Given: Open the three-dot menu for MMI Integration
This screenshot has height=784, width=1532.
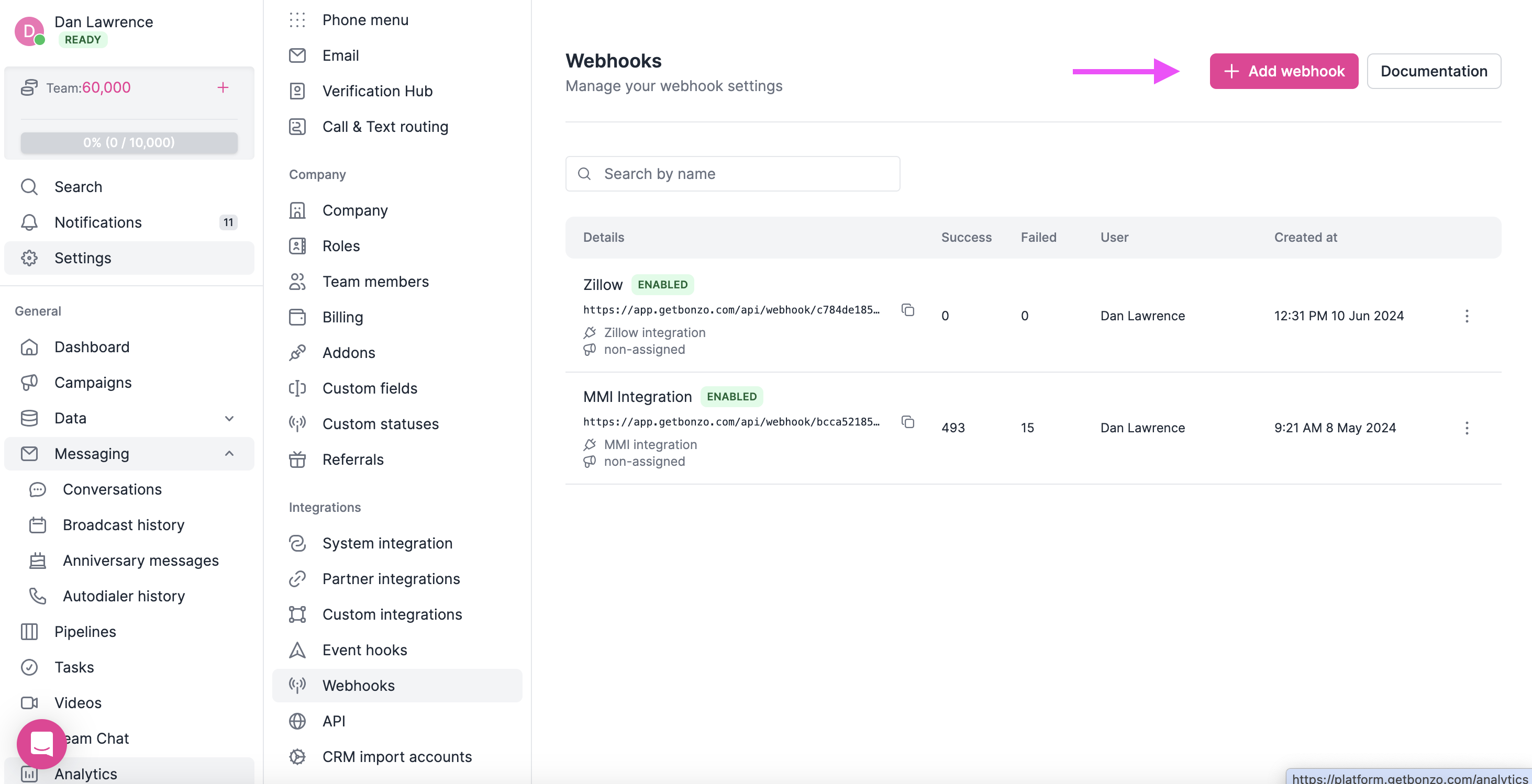Looking at the screenshot, I should (1467, 428).
